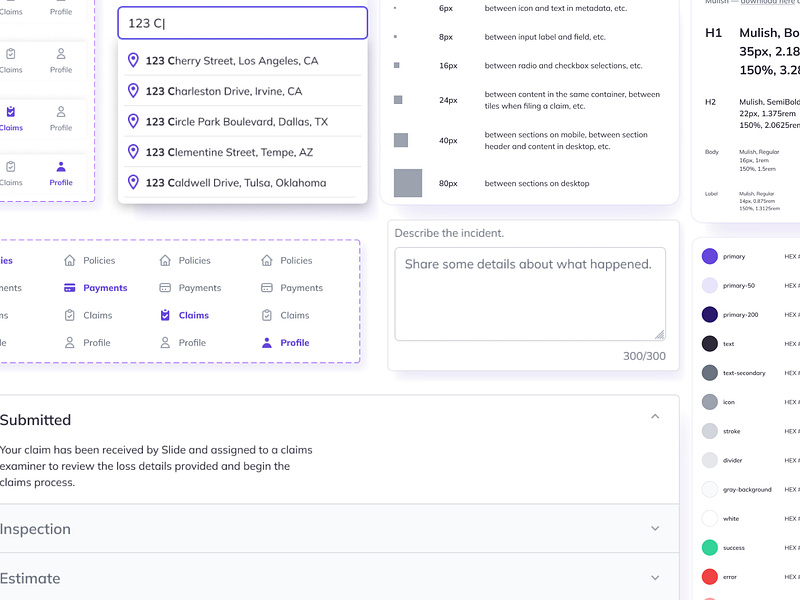Choose the 123 Clementine Street, Tempe suggestion

point(229,152)
